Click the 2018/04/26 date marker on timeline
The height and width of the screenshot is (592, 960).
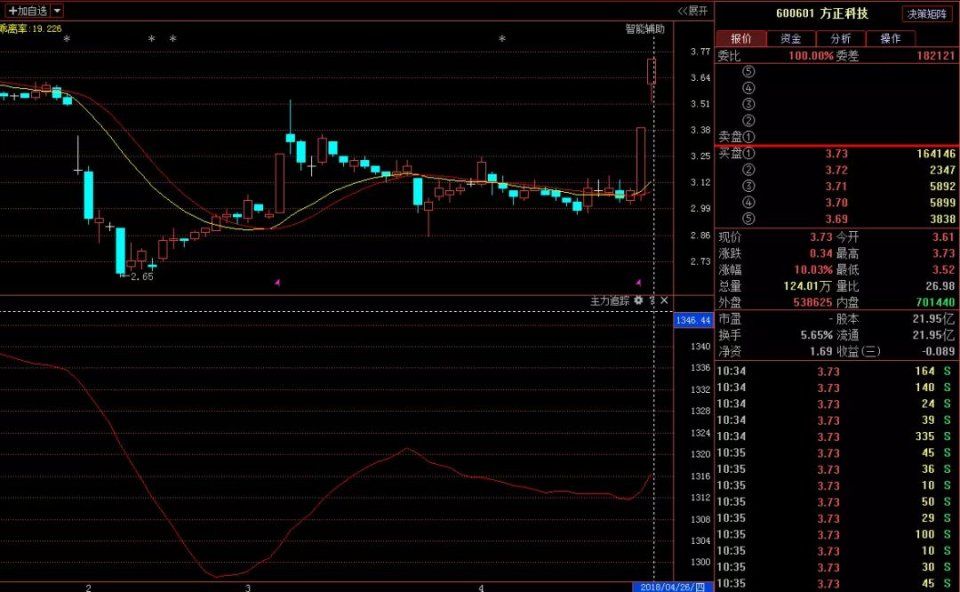670,587
